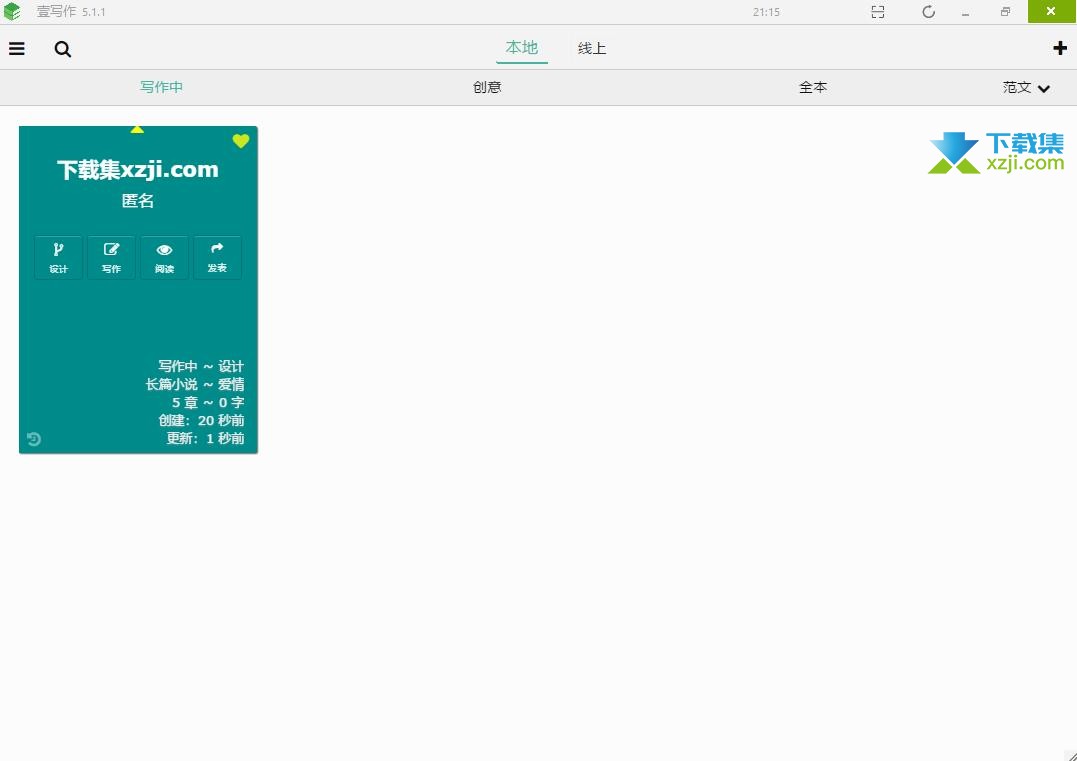
Task: Click the 5 章 ~ 0 字 count
Action: click(x=207, y=402)
